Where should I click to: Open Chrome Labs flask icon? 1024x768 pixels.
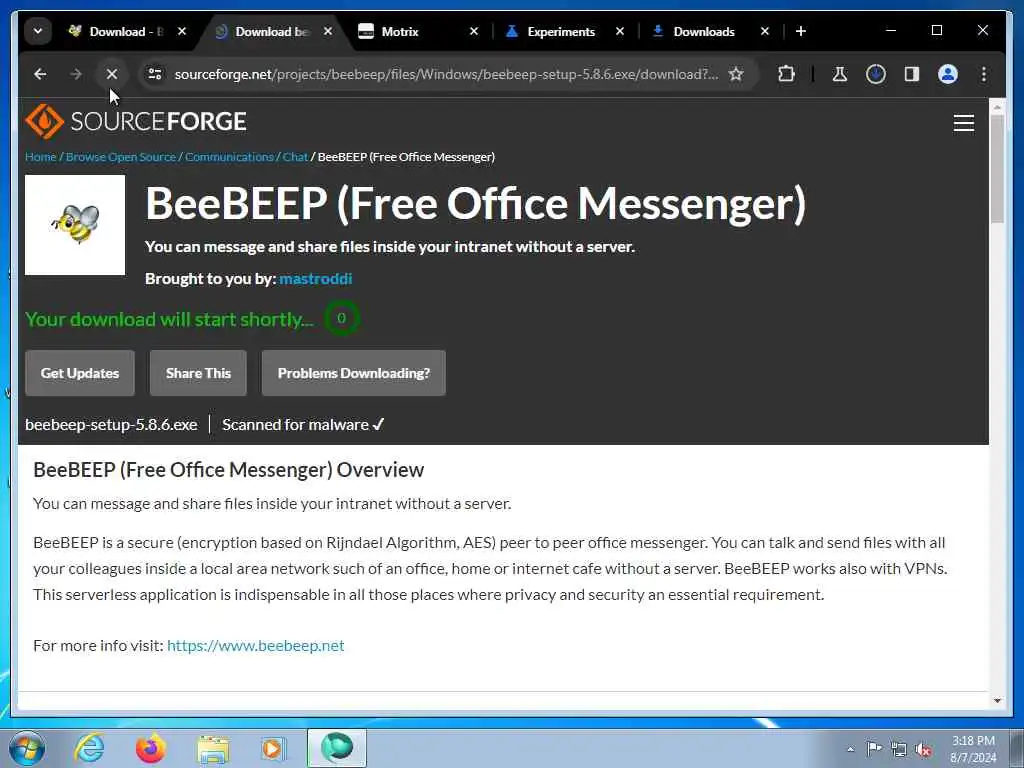coord(840,74)
